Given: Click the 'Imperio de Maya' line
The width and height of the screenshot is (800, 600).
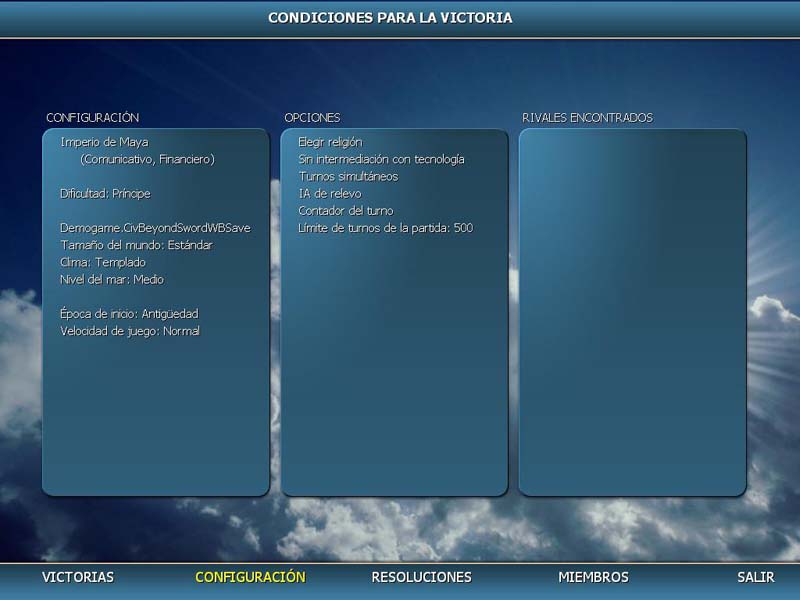Looking at the screenshot, I should click(104, 142).
